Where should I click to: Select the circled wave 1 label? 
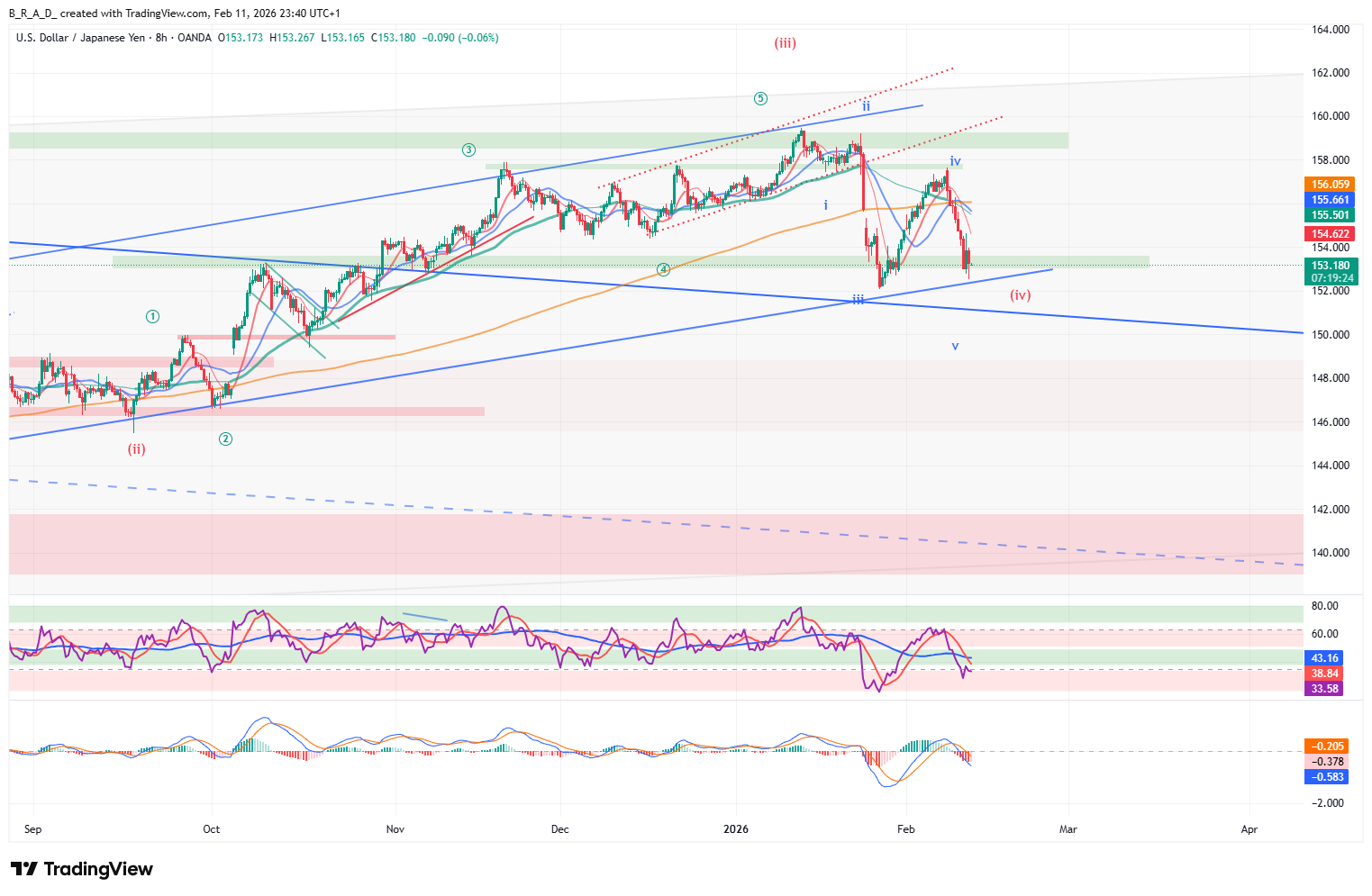coord(153,316)
